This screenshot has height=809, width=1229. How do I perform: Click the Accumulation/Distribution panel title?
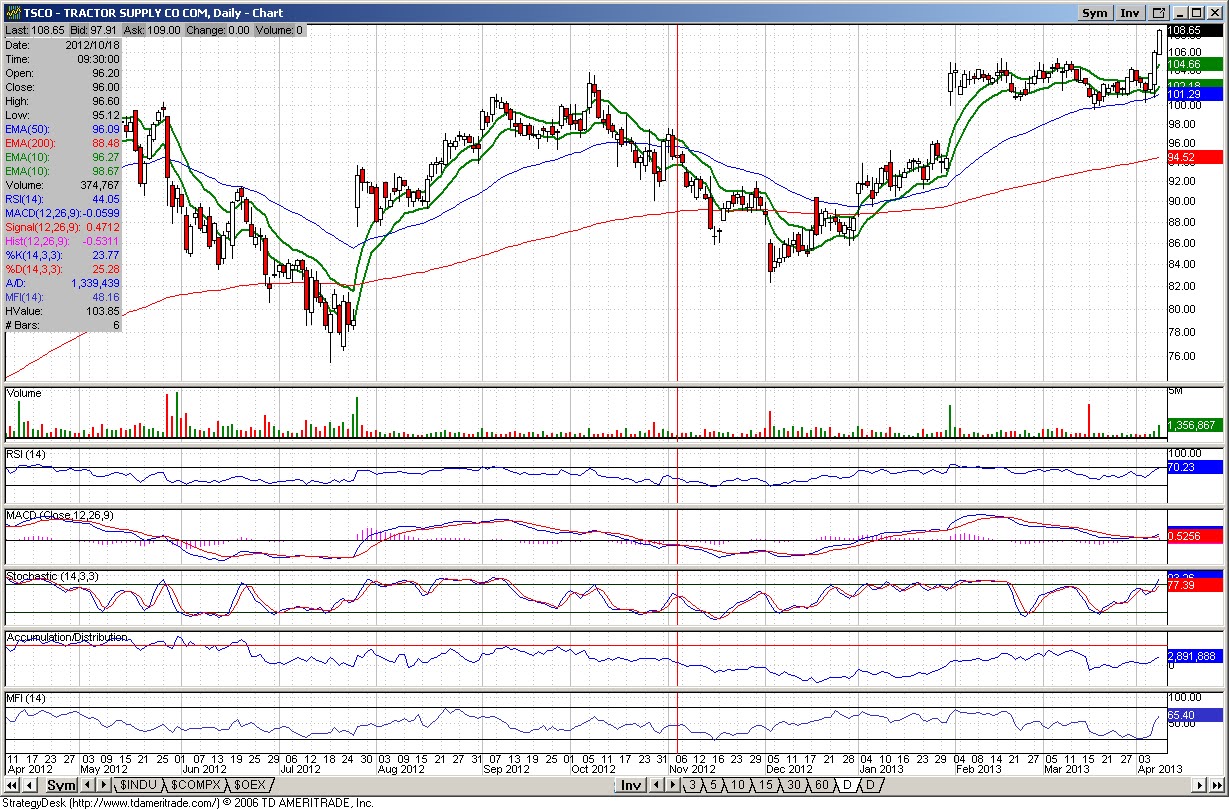[x=67, y=637]
